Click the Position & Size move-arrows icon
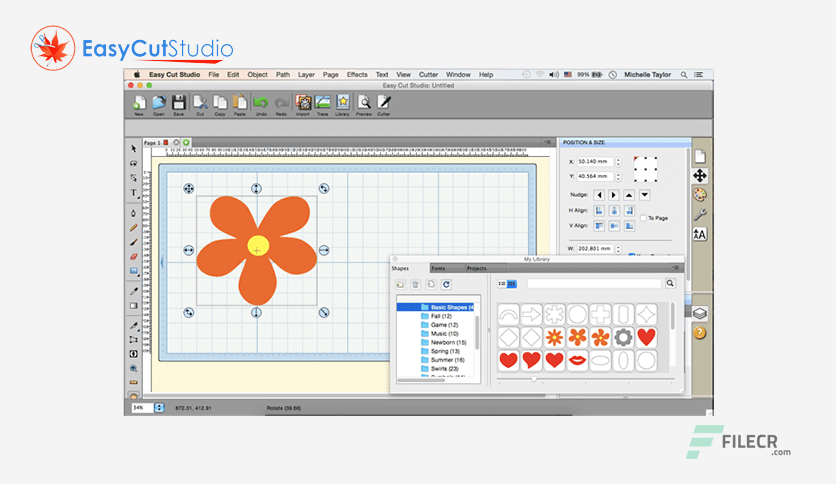This screenshot has width=836, height=484. 700,175
